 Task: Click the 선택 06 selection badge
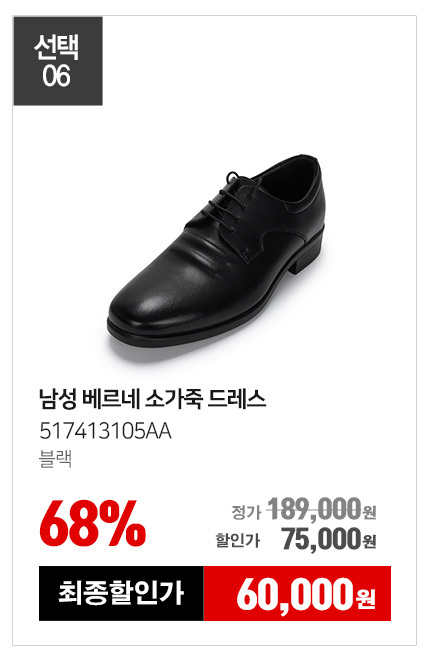(x=58, y=61)
